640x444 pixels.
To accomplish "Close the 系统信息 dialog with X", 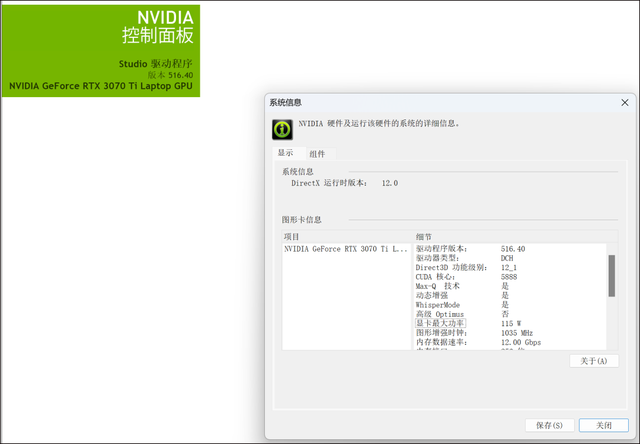I will [625, 102].
